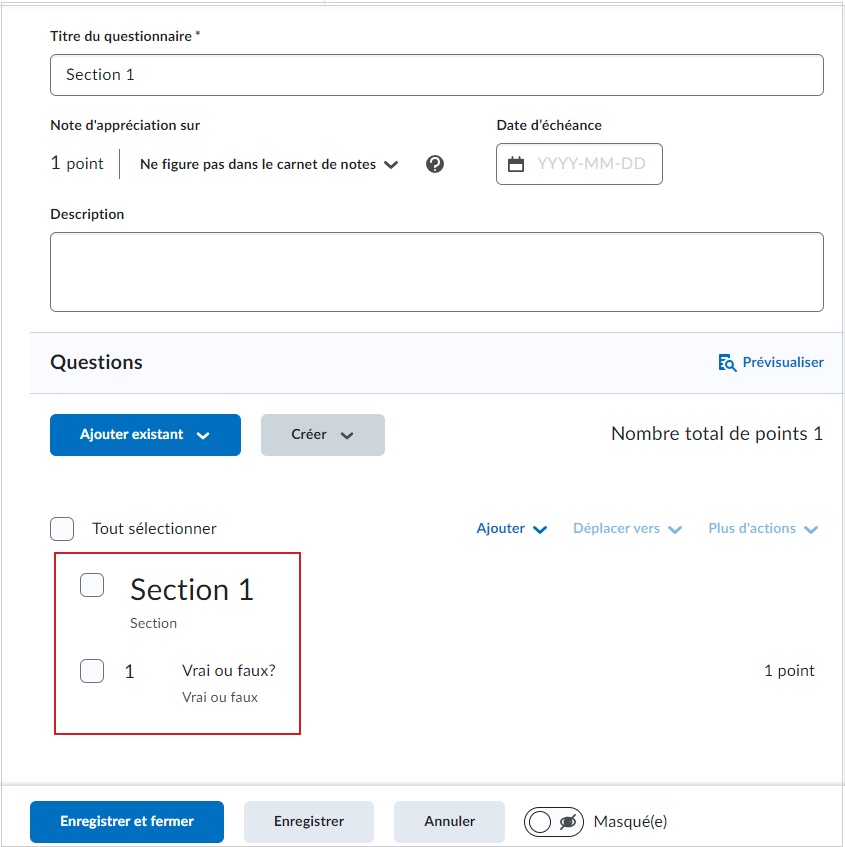Check the Section 1 checkbox
The height and width of the screenshot is (847, 845).
point(92,585)
